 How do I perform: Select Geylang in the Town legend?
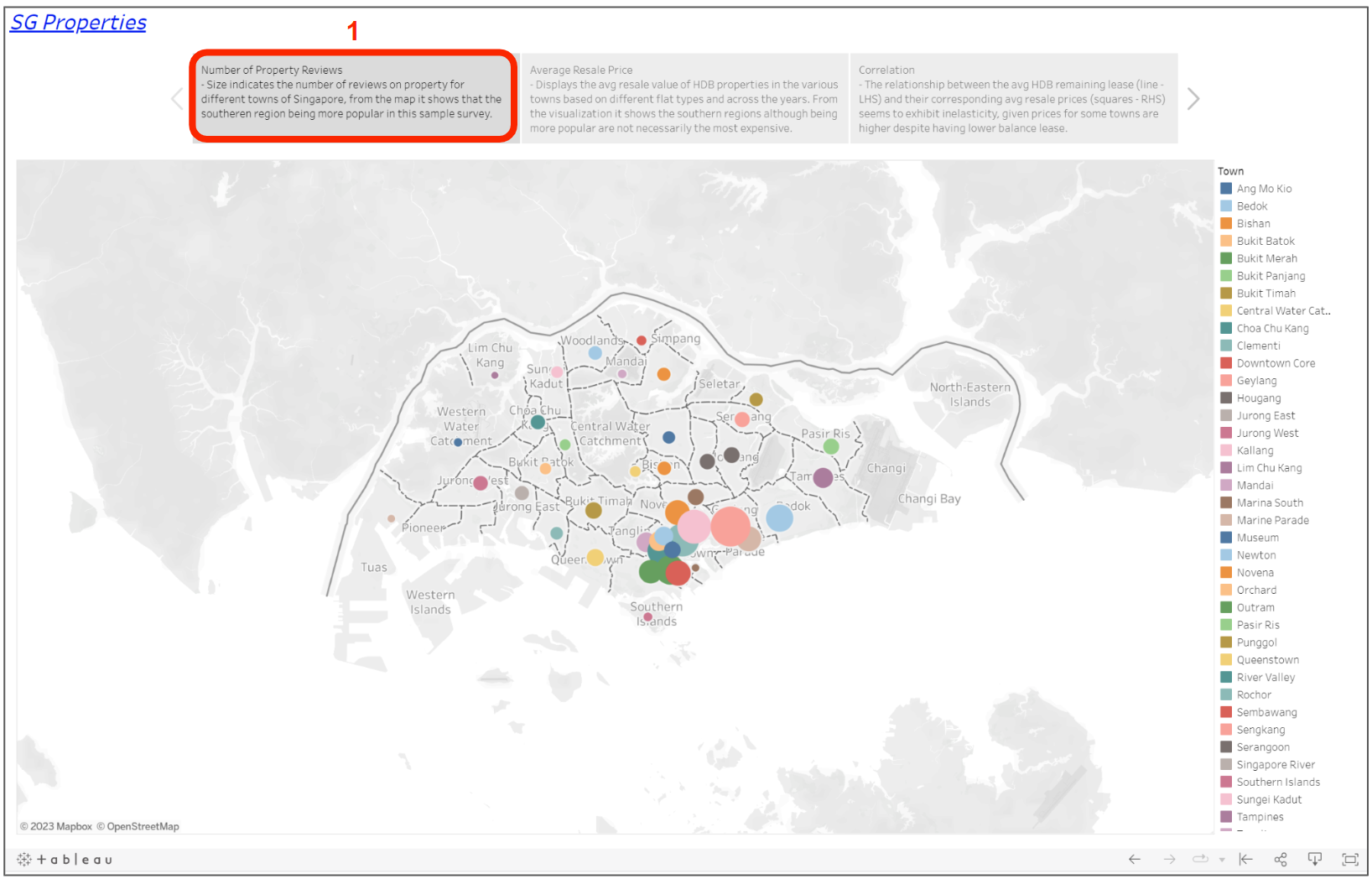tap(1256, 381)
